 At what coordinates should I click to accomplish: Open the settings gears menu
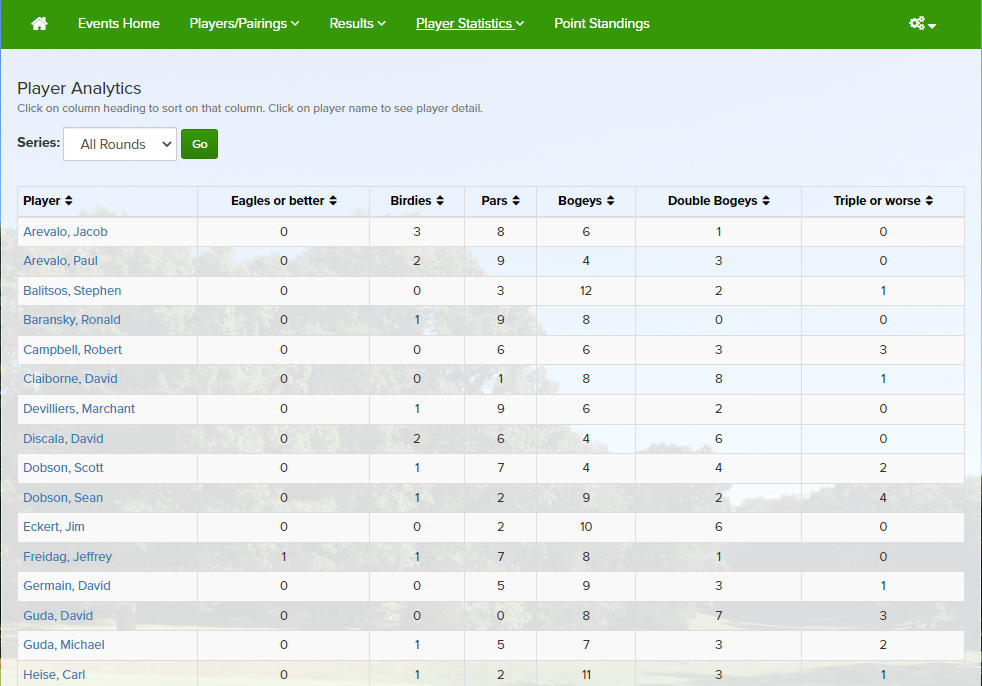click(x=922, y=24)
